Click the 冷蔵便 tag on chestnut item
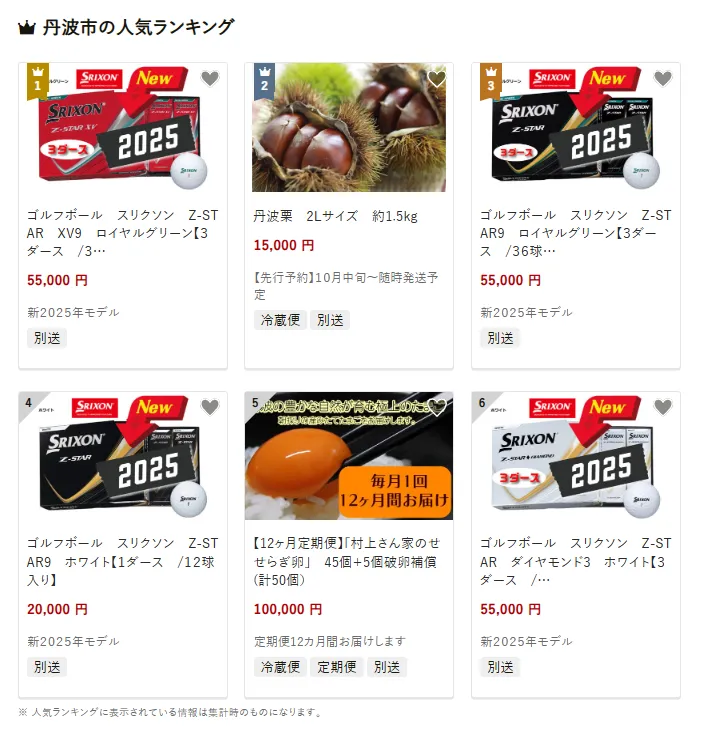This screenshot has width=718, height=740. 280,320
